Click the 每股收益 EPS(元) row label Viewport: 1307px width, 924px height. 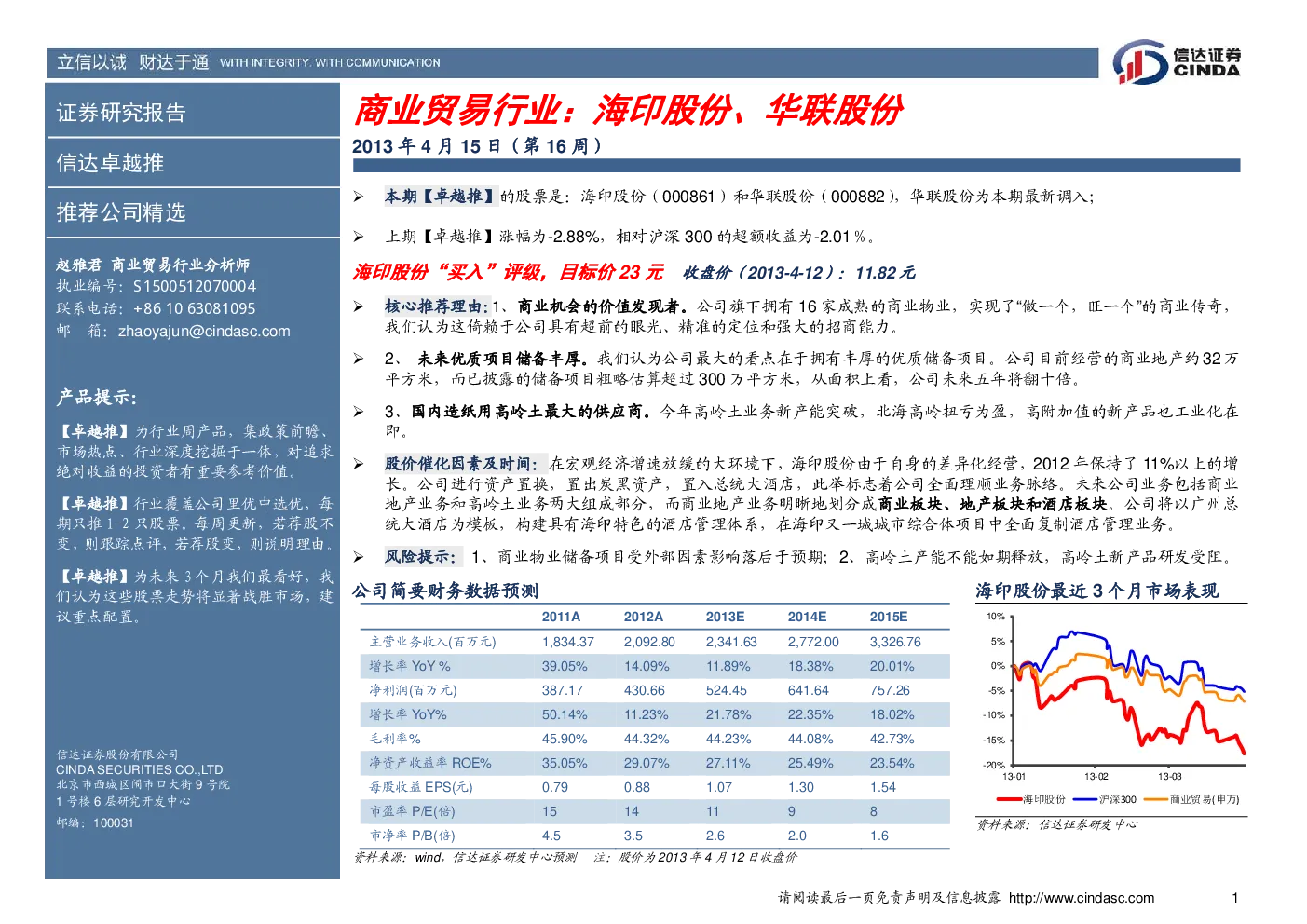[x=421, y=787]
